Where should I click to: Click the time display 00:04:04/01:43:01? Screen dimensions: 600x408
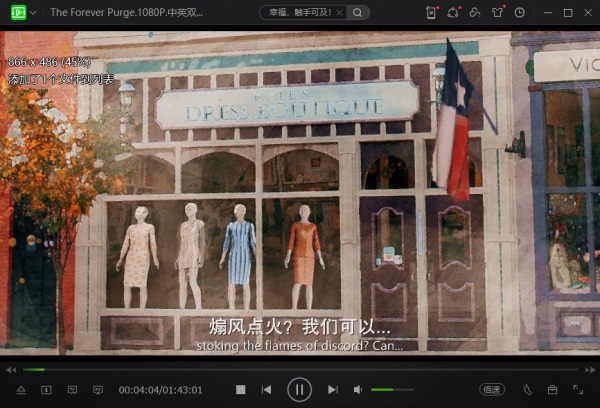click(160, 390)
